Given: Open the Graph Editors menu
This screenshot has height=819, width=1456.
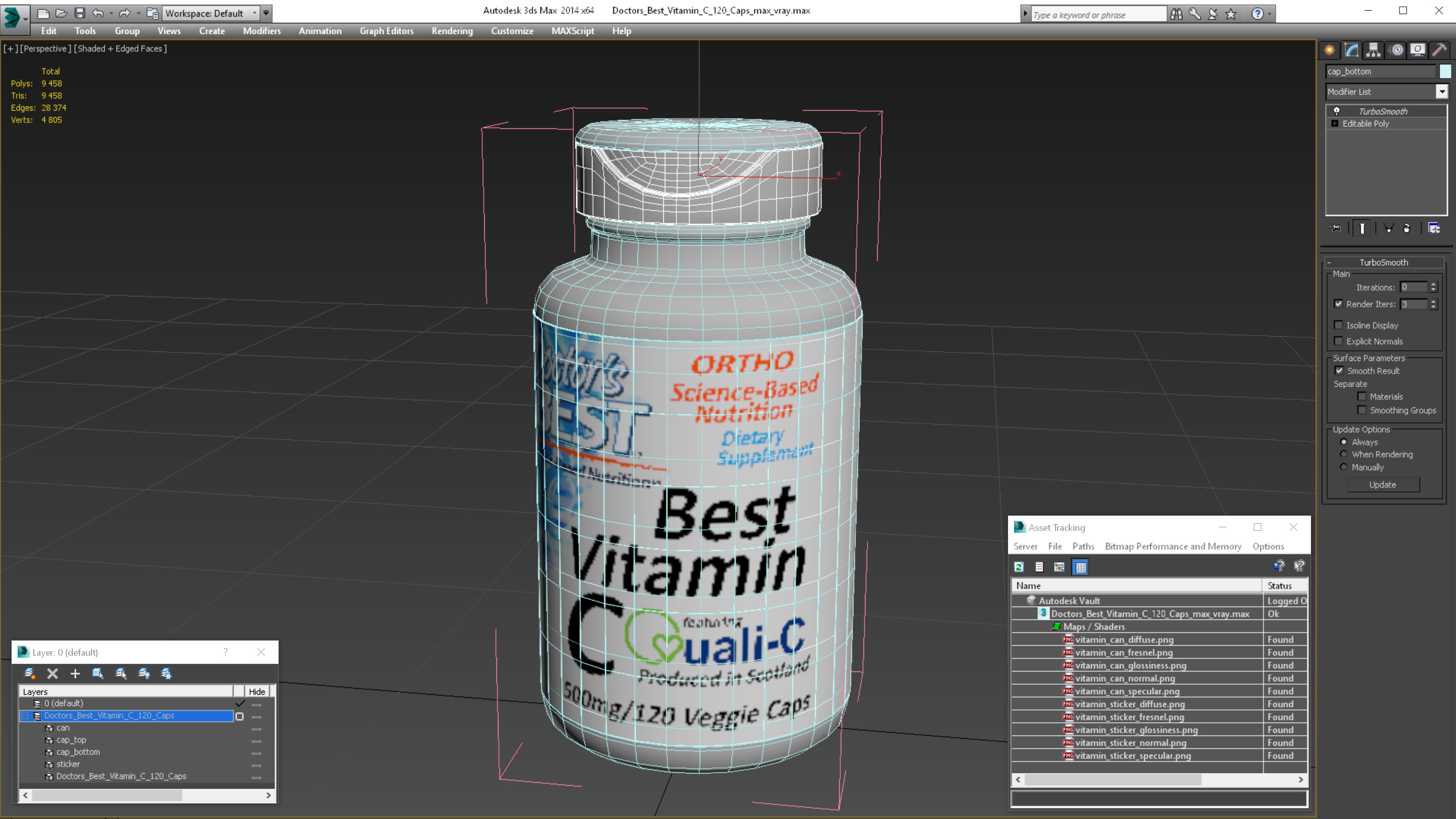Looking at the screenshot, I should [387, 31].
